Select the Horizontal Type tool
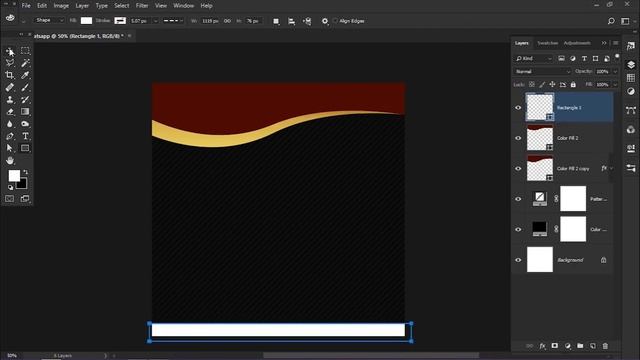The height and width of the screenshot is (360, 640). pos(25,136)
